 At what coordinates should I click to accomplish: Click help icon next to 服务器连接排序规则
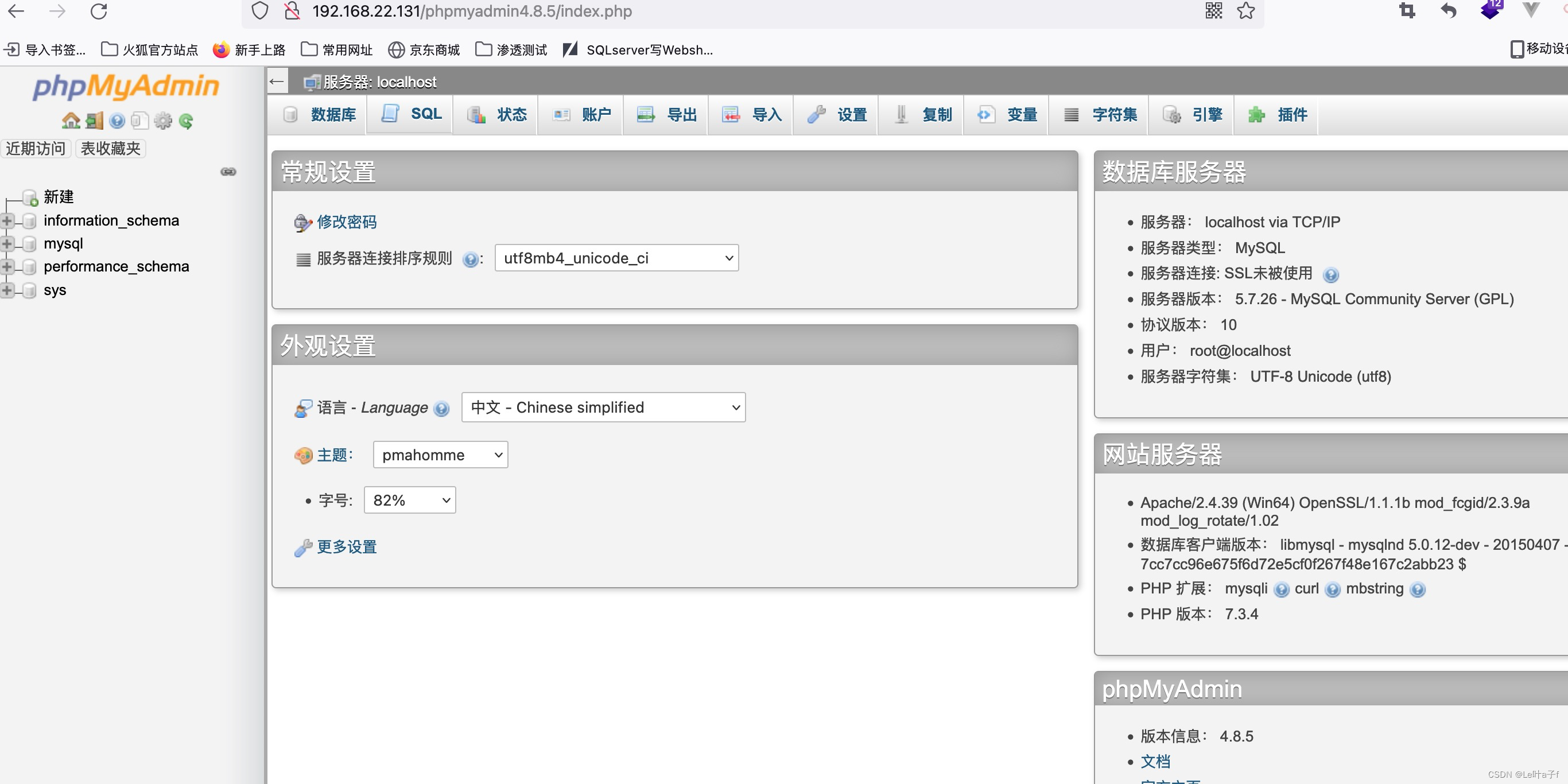[470, 259]
